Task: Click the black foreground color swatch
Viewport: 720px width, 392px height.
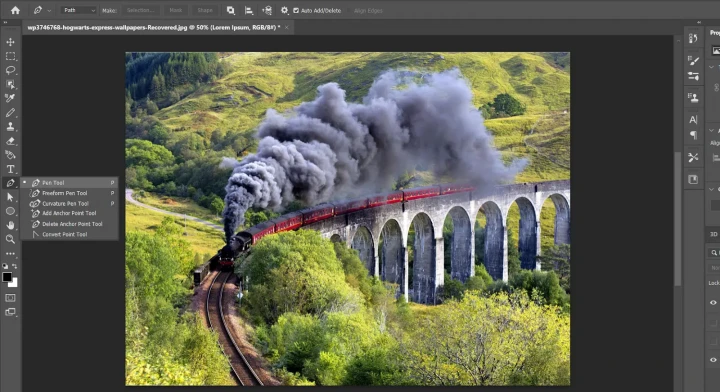Action: pyautogui.click(x=7, y=277)
